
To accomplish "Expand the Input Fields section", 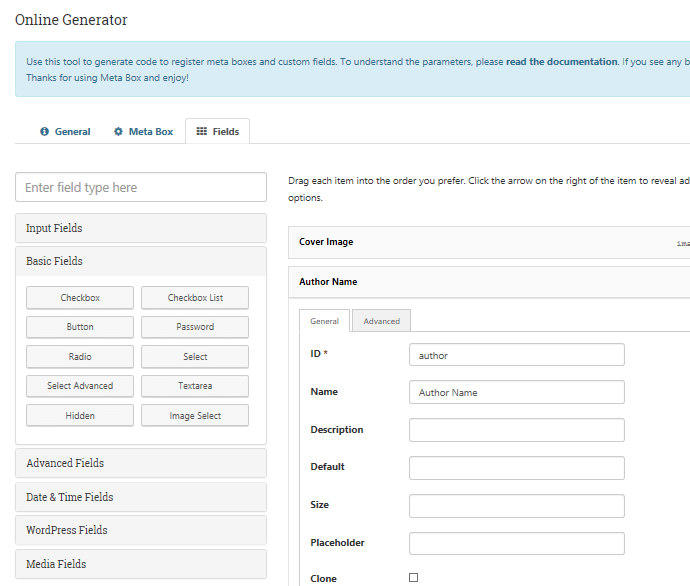I will coord(141,228).
